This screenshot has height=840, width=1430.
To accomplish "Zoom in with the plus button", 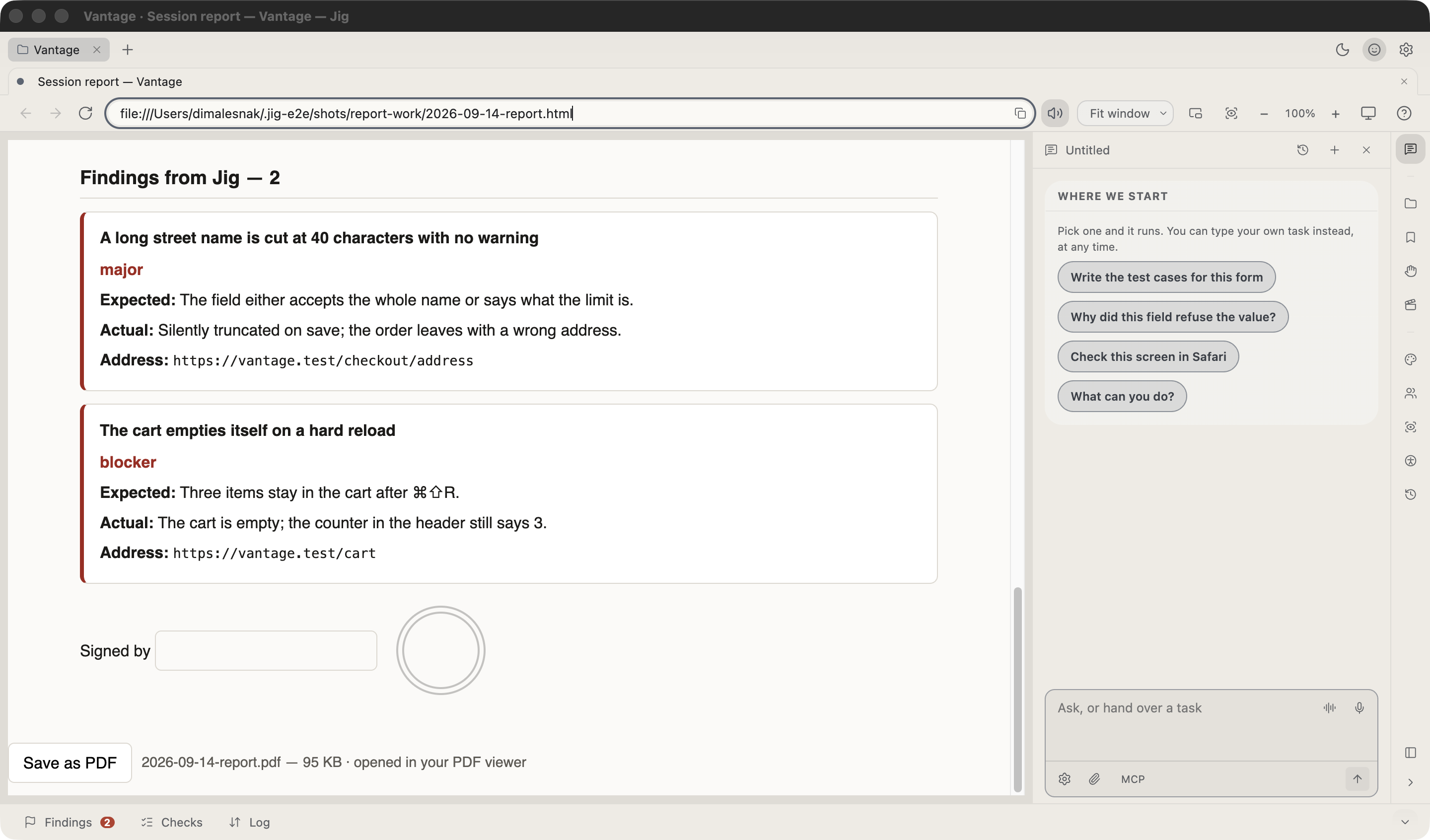I will coord(1335,114).
